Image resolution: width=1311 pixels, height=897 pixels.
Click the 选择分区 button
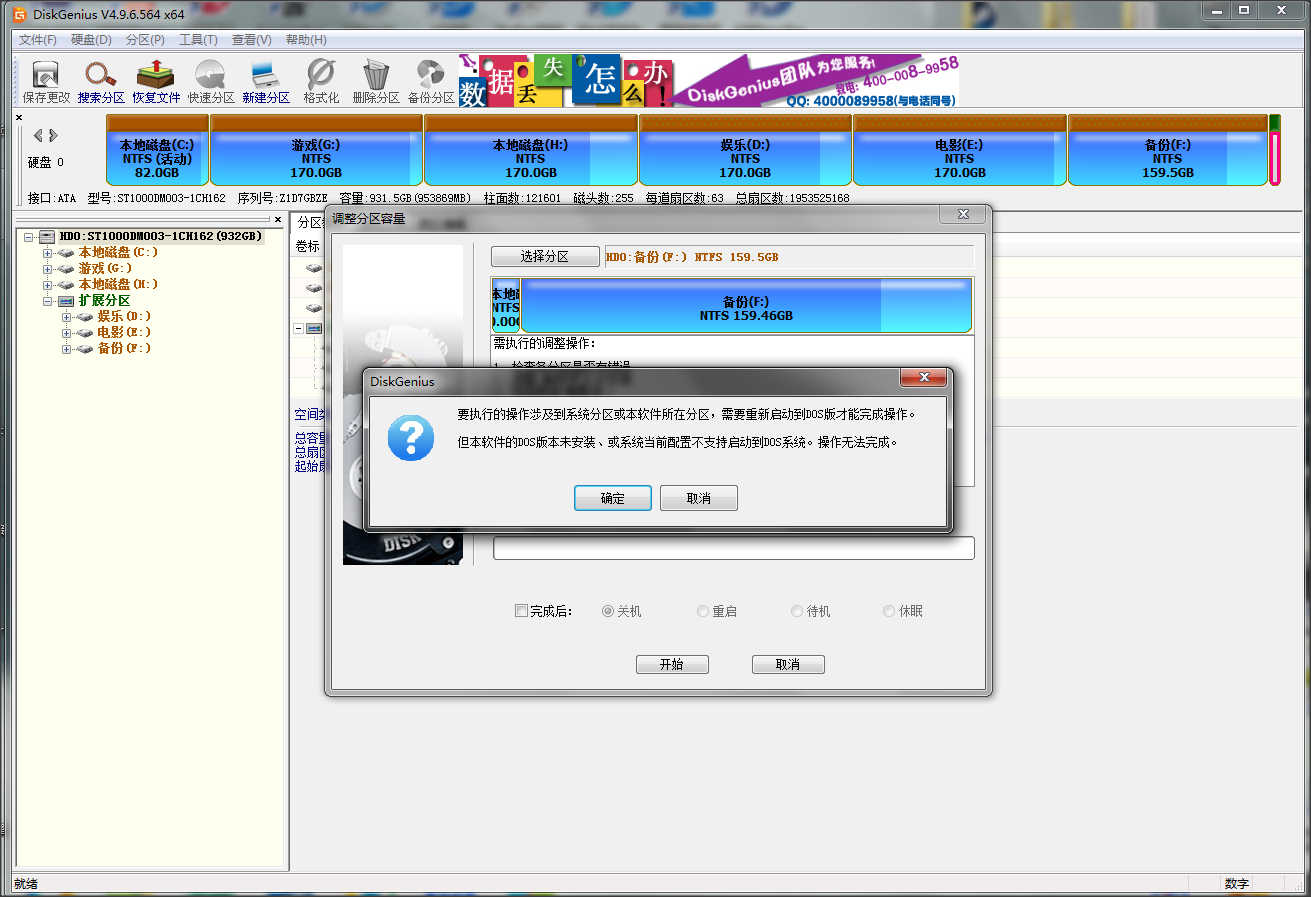[x=545, y=257]
